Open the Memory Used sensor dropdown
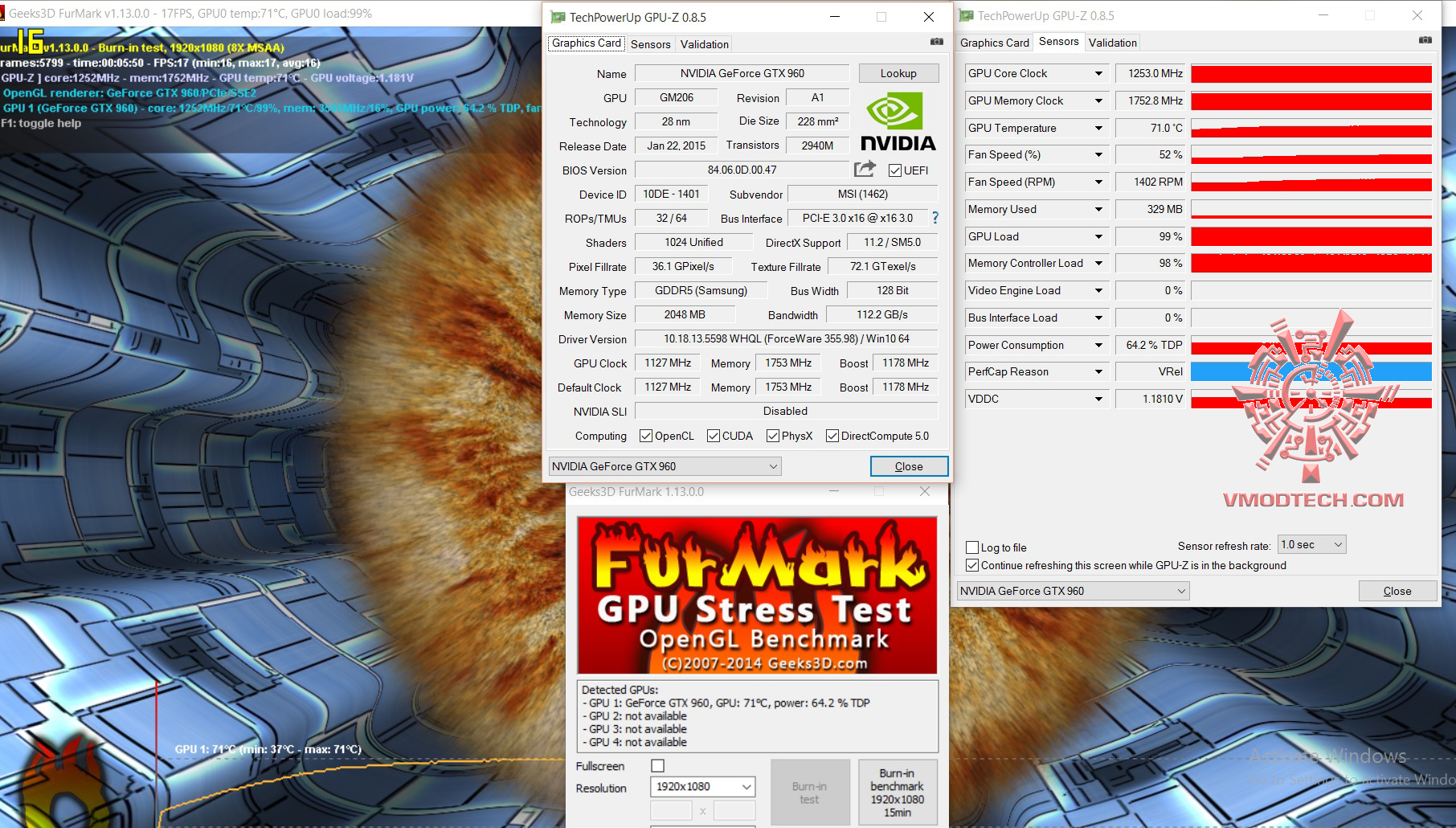 coord(1098,210)
